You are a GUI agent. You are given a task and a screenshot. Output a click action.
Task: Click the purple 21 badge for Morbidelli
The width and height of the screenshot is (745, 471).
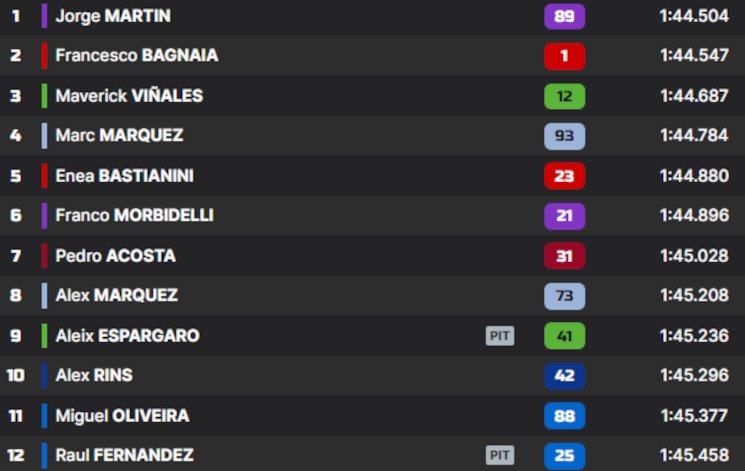pos(564,216)
